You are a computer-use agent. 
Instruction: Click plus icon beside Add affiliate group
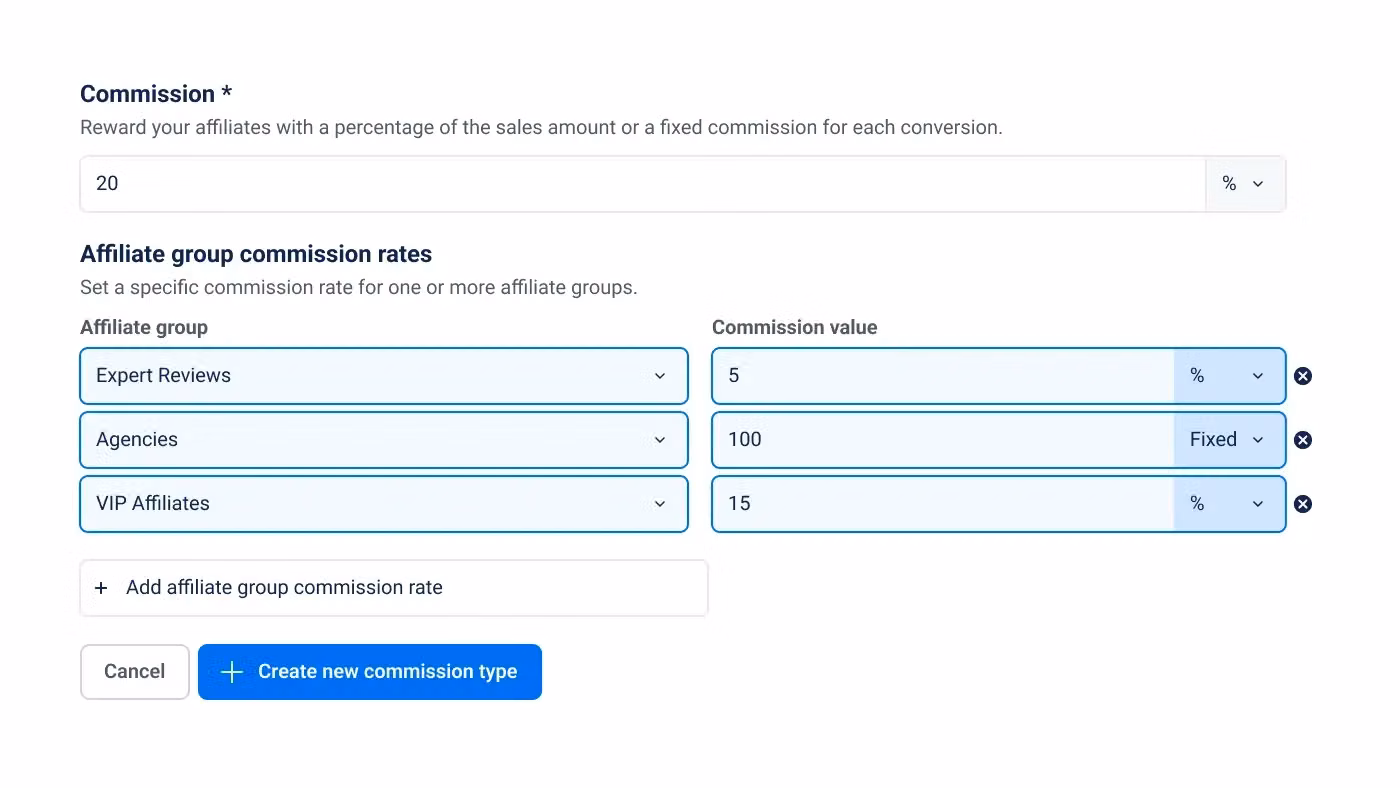click(x=101, y=588)
